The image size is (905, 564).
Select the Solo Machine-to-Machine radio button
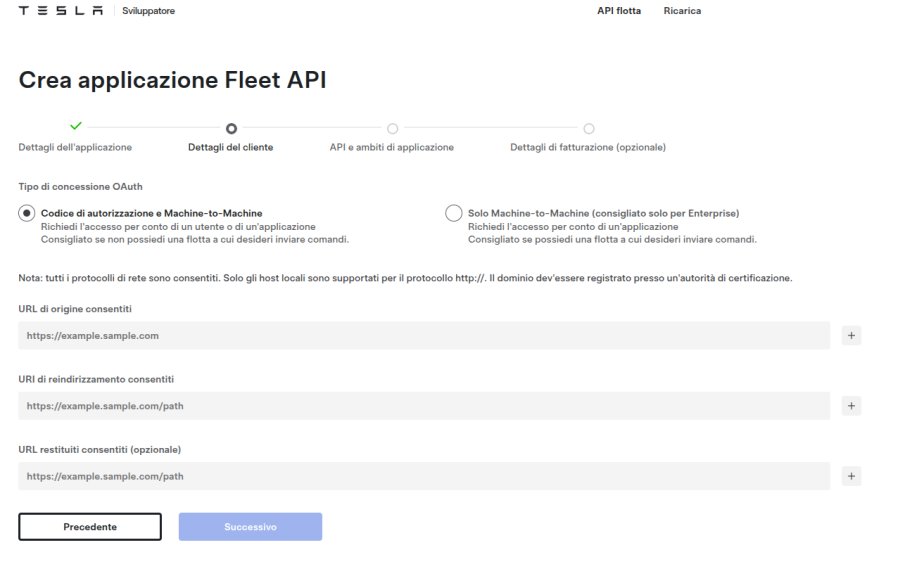pyautogui.click(x=454, y=213)
